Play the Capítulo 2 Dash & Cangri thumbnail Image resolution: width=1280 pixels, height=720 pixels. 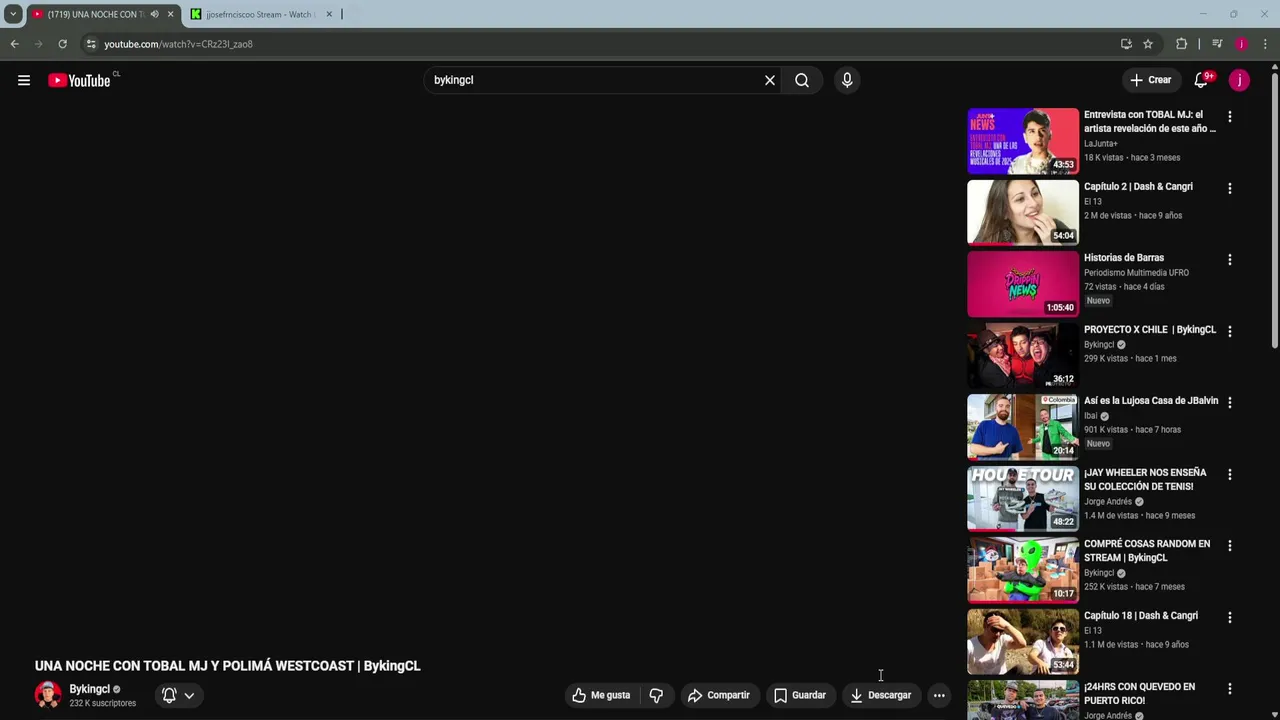click(1023, 212)
